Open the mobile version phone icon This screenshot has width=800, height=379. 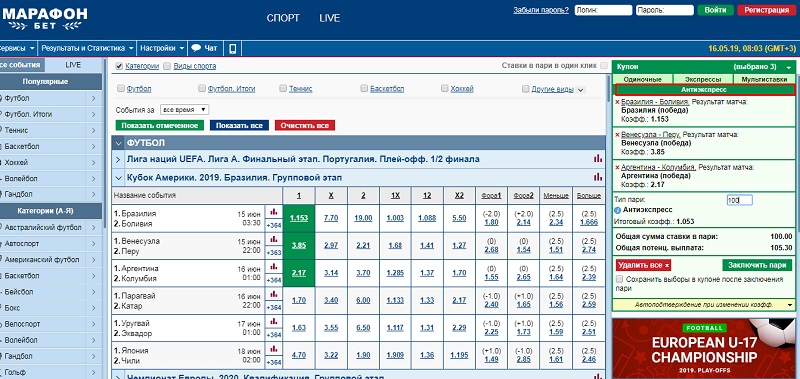233,48
